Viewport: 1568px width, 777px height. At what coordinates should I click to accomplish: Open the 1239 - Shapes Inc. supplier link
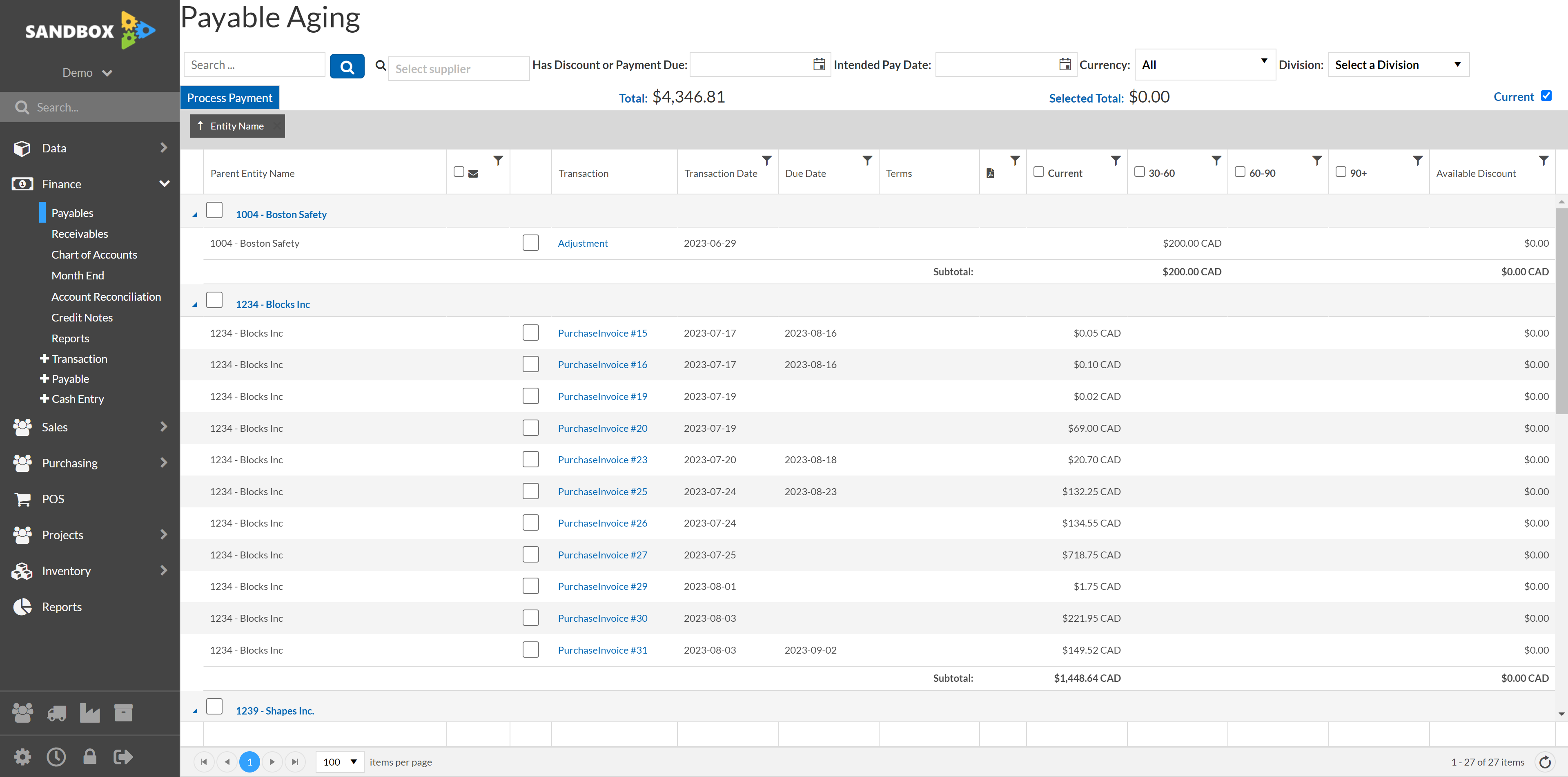275,711
